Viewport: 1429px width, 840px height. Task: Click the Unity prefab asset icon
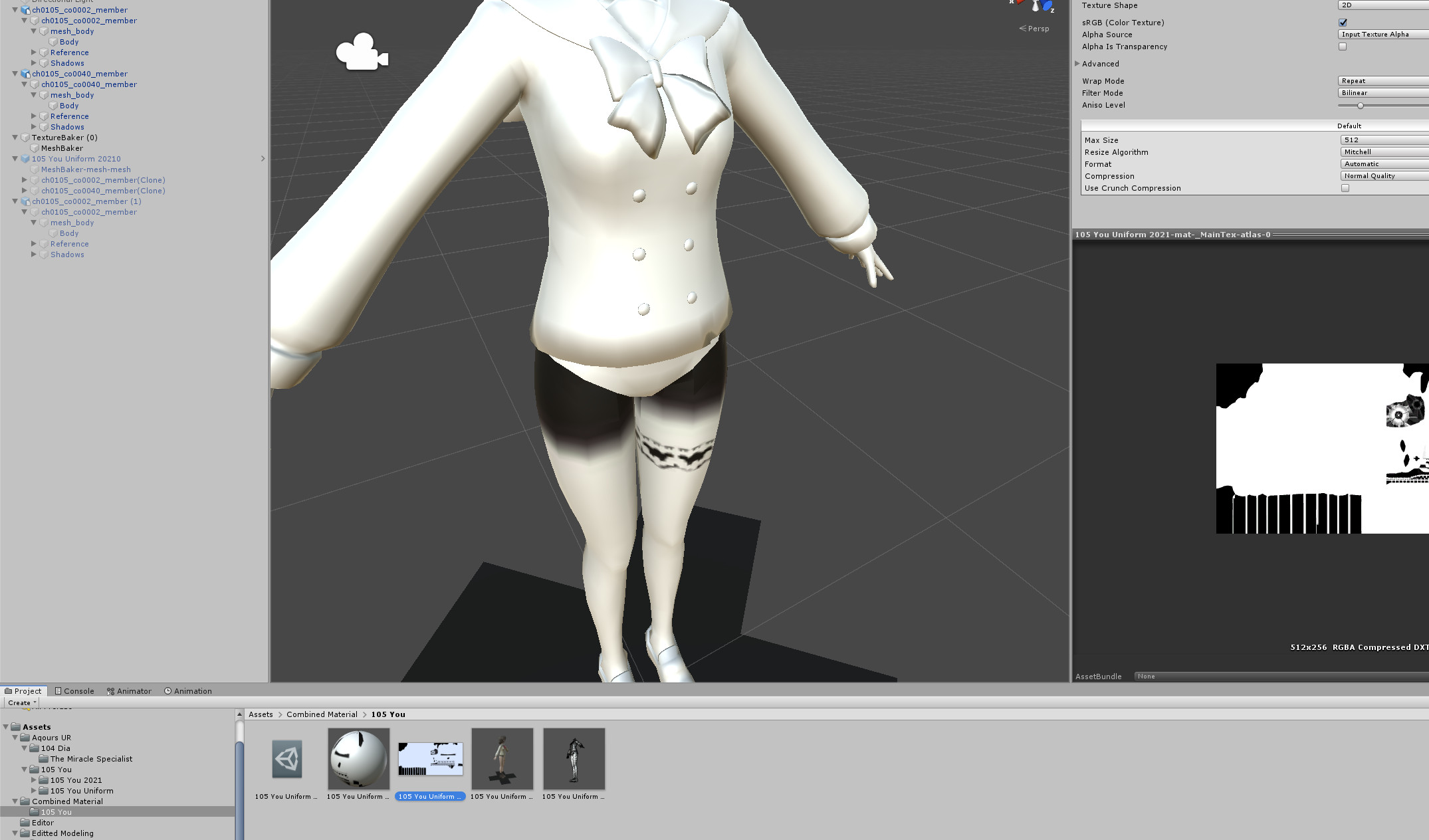286,758
